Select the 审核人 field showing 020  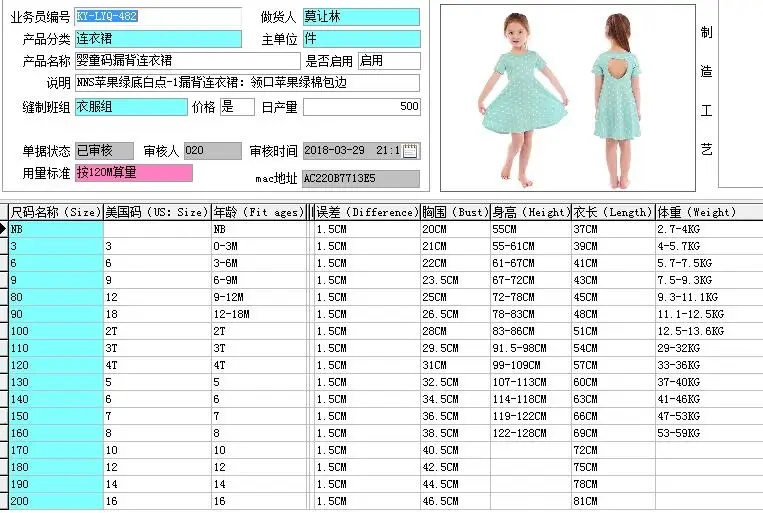[x=213, y=151]
